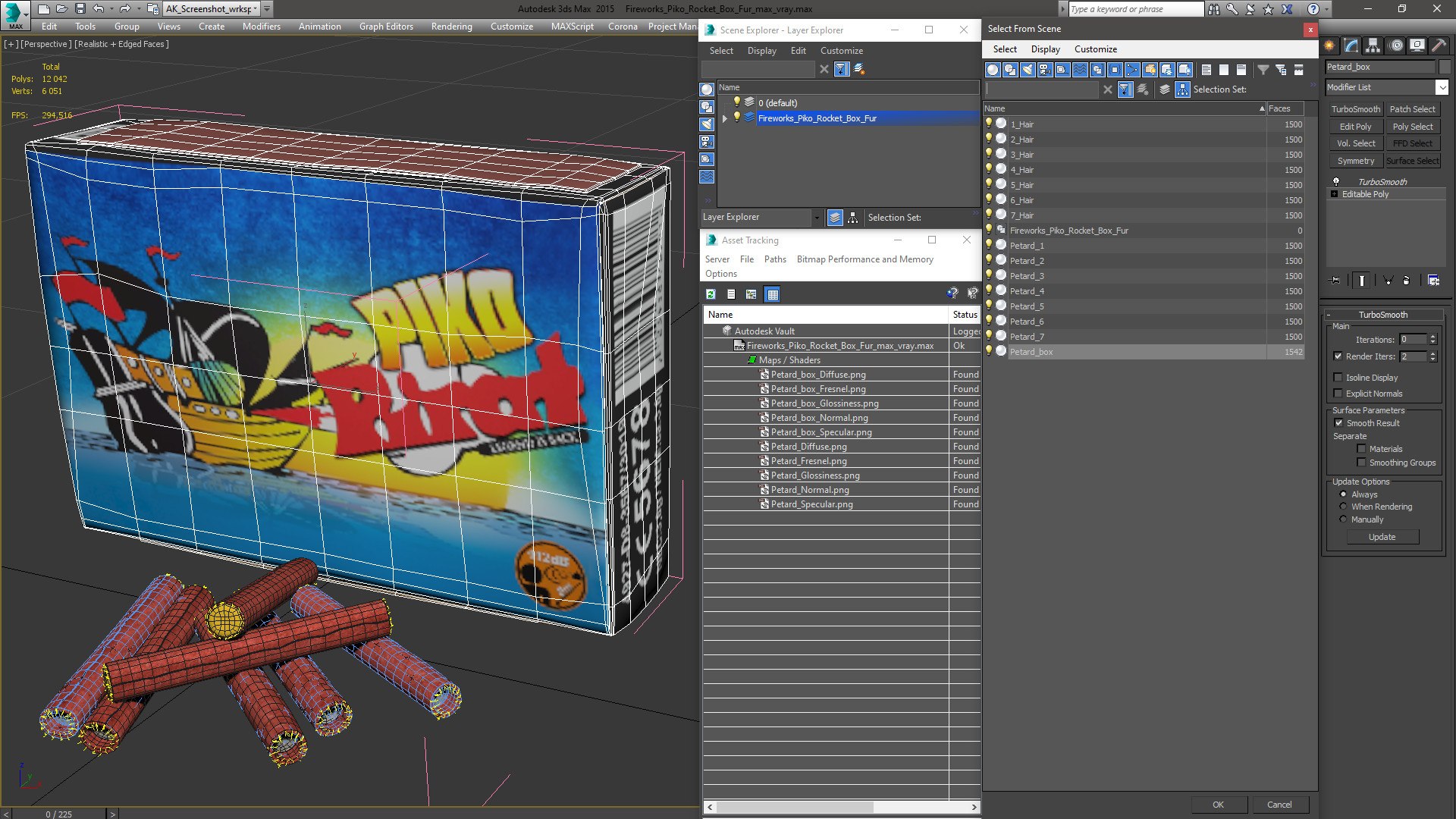
Task: Open Customize menu in Scene Explorer
Action: 841,51
